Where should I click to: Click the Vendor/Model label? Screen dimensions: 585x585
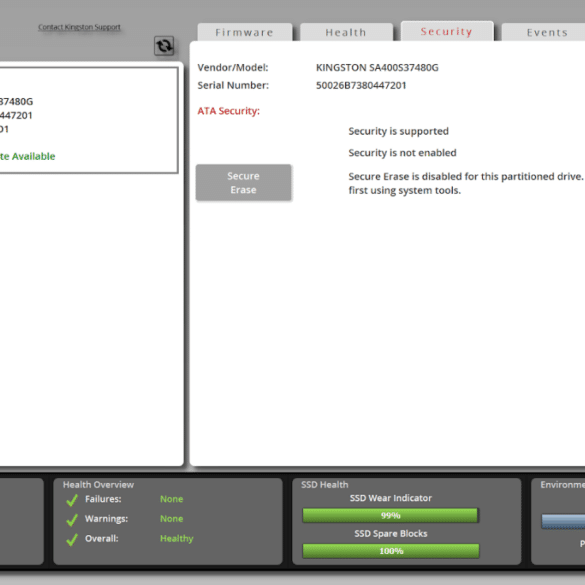tap(233, 68)
